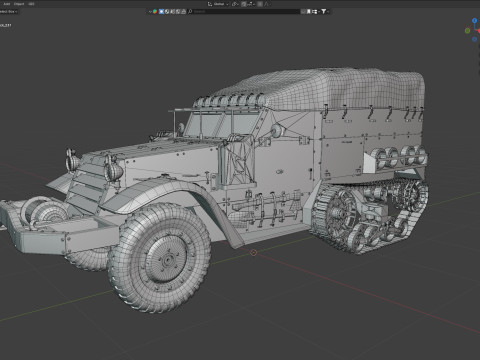Click the hierarchy icon left of the funnel
Image resolution: width=480 pixels, height=360 pixels.
tap(314, 11)
